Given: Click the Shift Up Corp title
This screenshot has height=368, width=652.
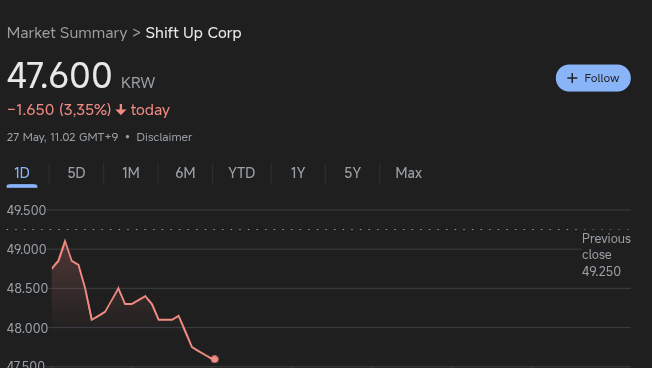Looking at the screenshot, I should [x=193, y=33].
